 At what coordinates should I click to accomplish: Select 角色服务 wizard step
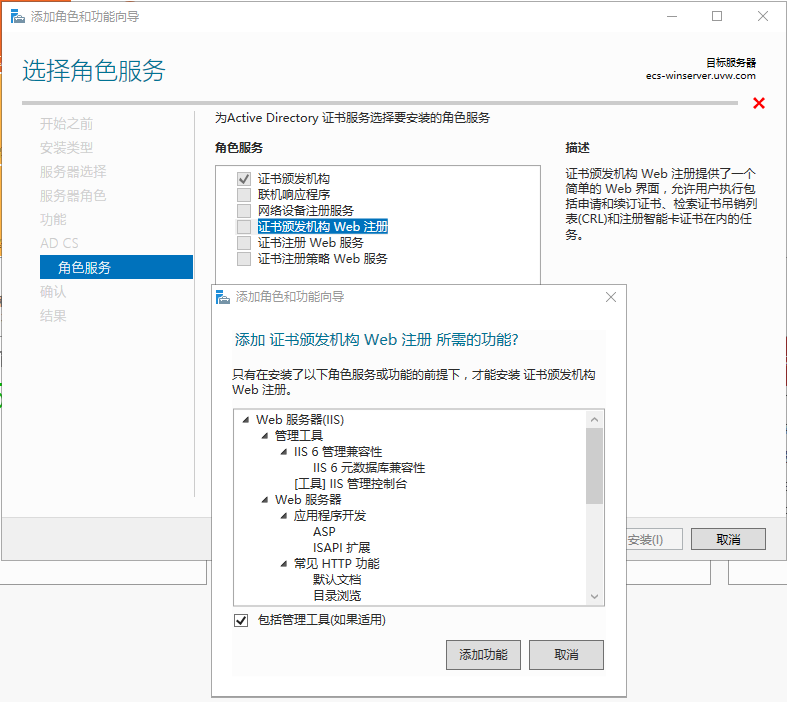(116, 267)
